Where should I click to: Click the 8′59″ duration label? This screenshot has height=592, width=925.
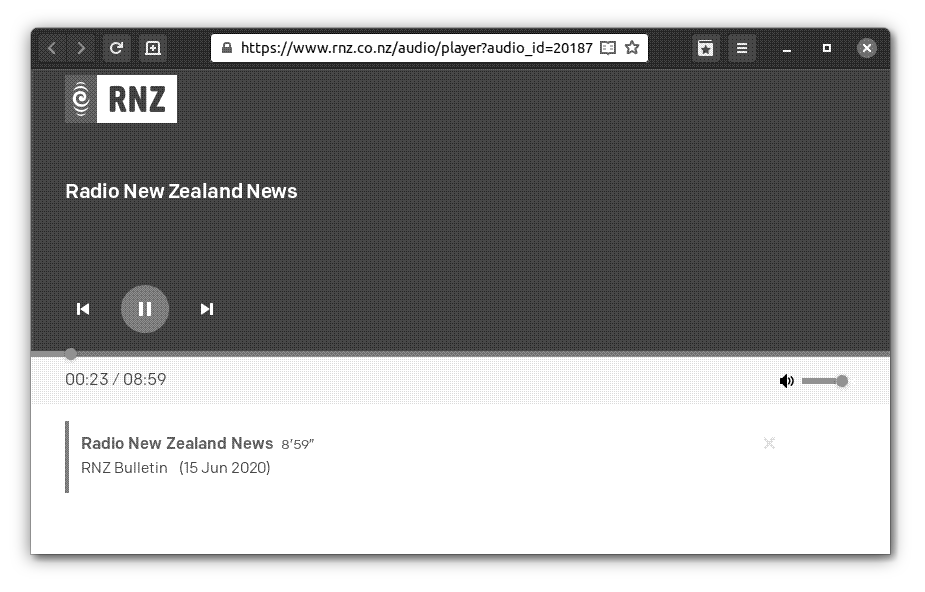pyautogui.click(x=297, y=445)
